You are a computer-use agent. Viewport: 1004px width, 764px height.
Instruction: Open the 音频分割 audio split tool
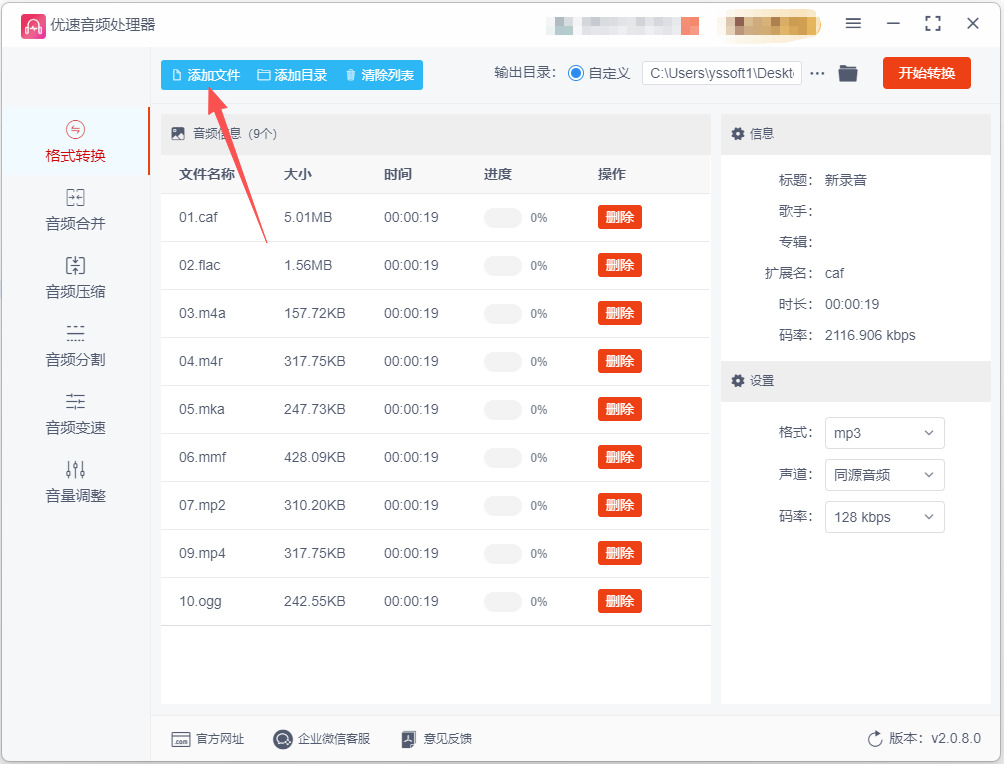tap(75, 345)
